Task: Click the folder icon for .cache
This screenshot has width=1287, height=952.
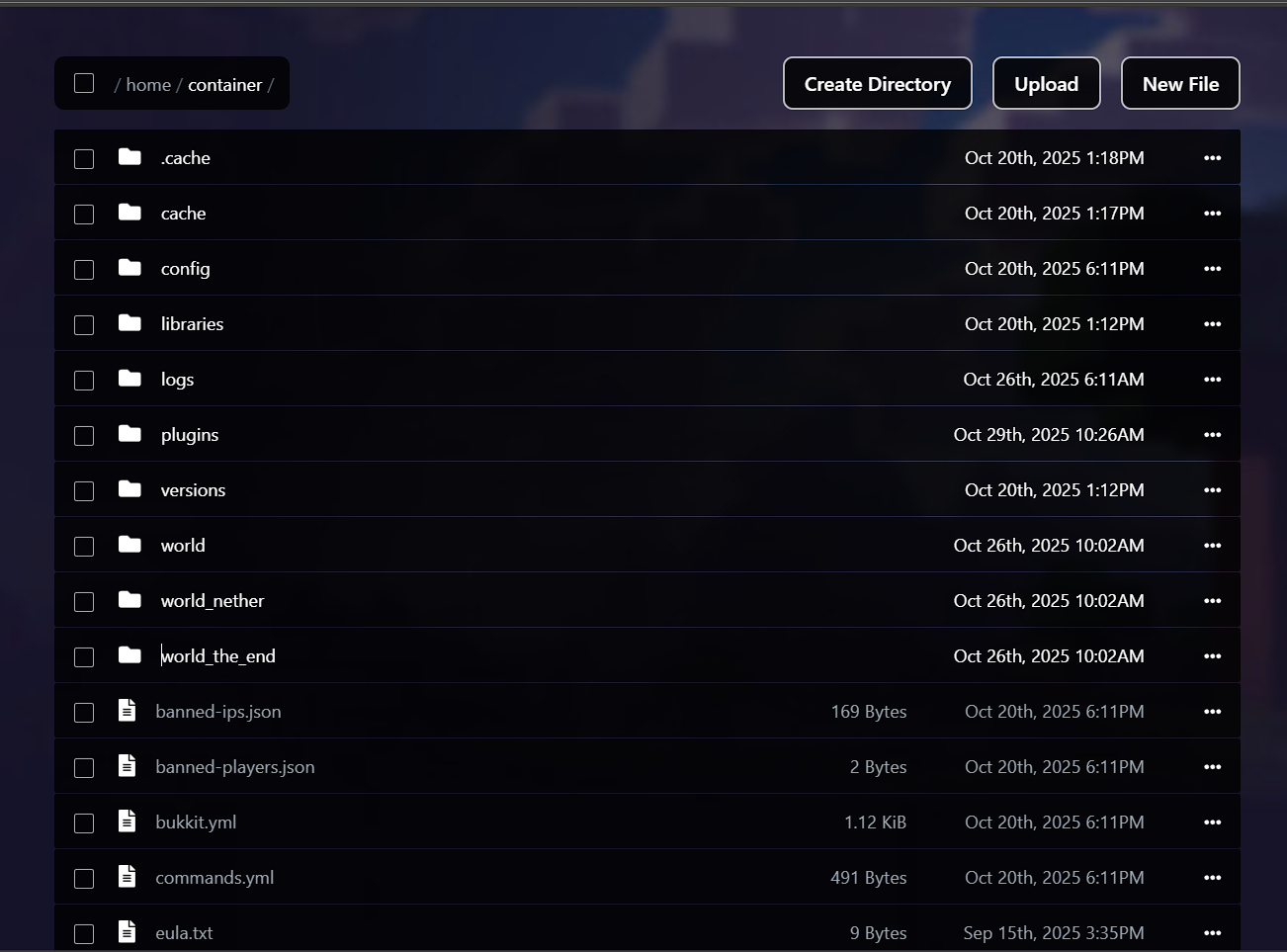Action: [129, 157]
